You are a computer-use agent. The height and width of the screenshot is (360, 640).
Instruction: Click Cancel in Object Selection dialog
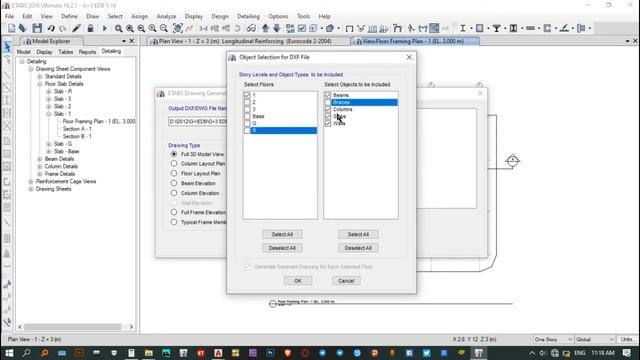tap(346, 281)
